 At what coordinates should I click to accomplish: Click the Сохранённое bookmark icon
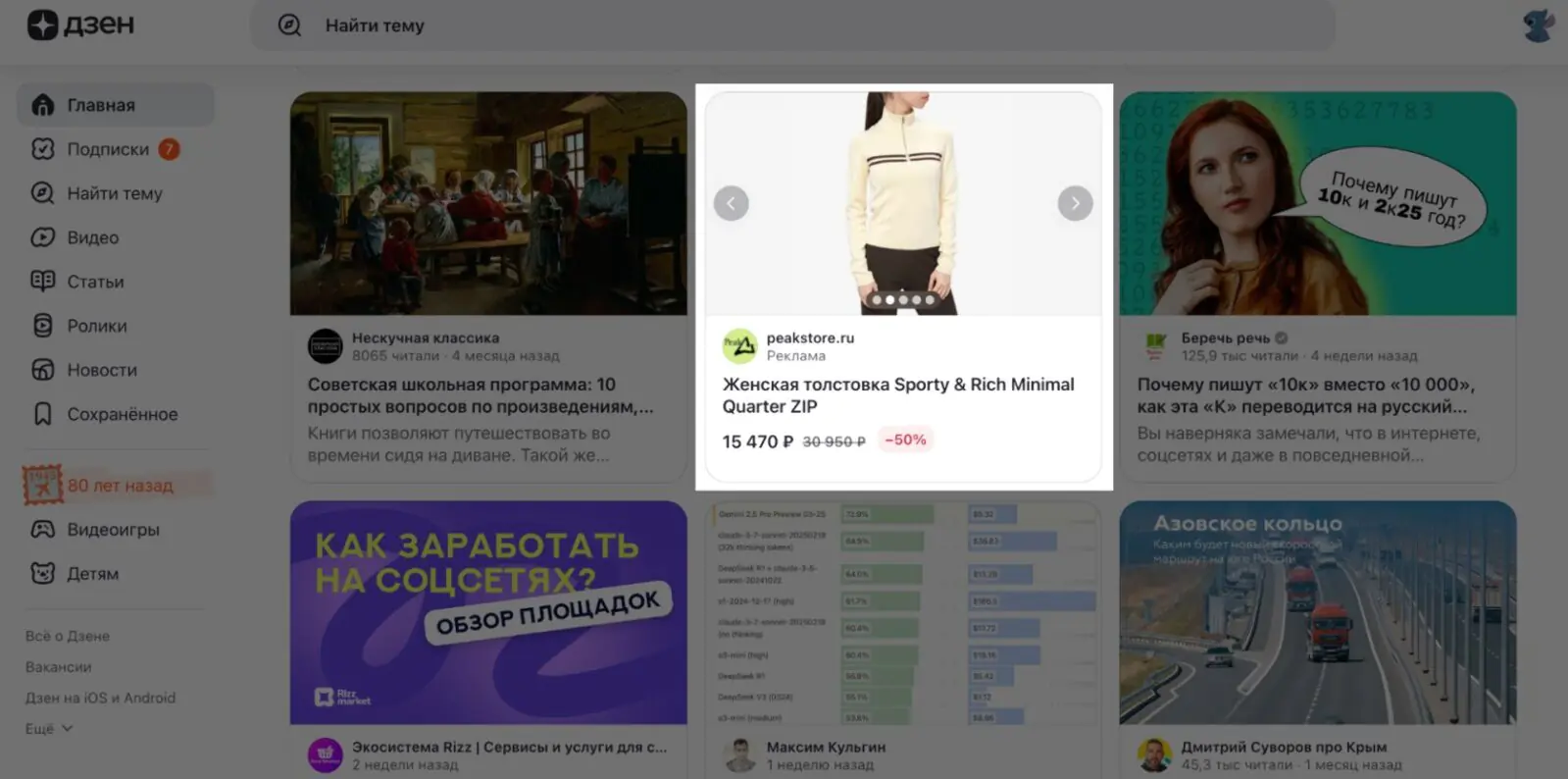(x=42, y=414)
